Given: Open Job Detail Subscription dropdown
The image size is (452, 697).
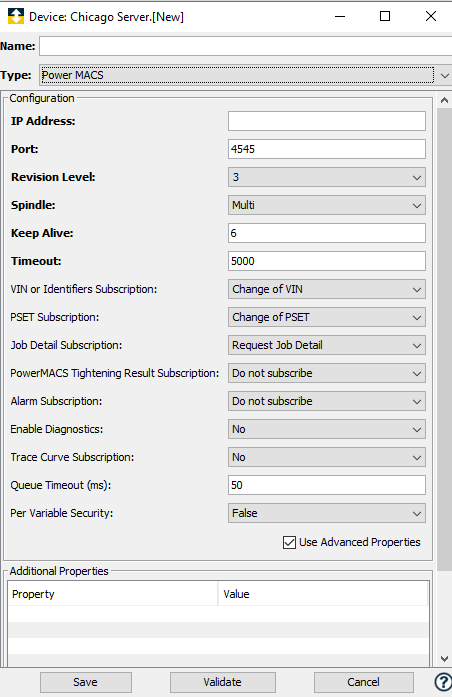Looking at the screenshot, I should tap(327, 345).
